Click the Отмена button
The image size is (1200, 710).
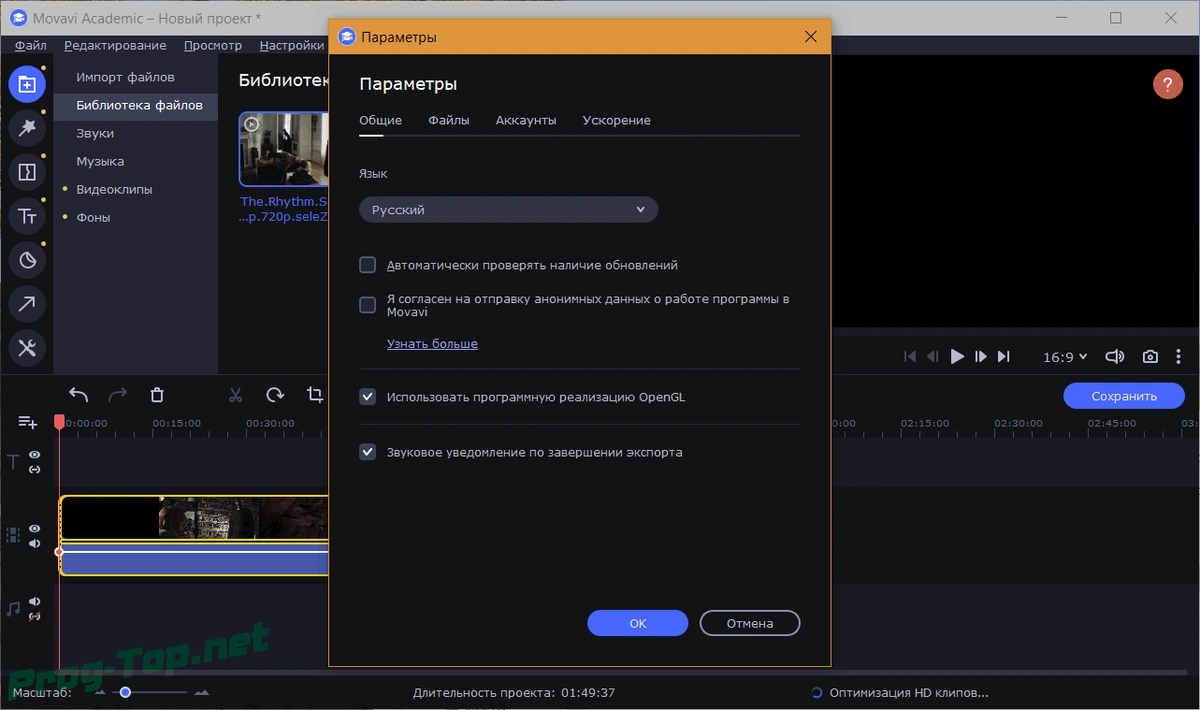tap(750, 623)
